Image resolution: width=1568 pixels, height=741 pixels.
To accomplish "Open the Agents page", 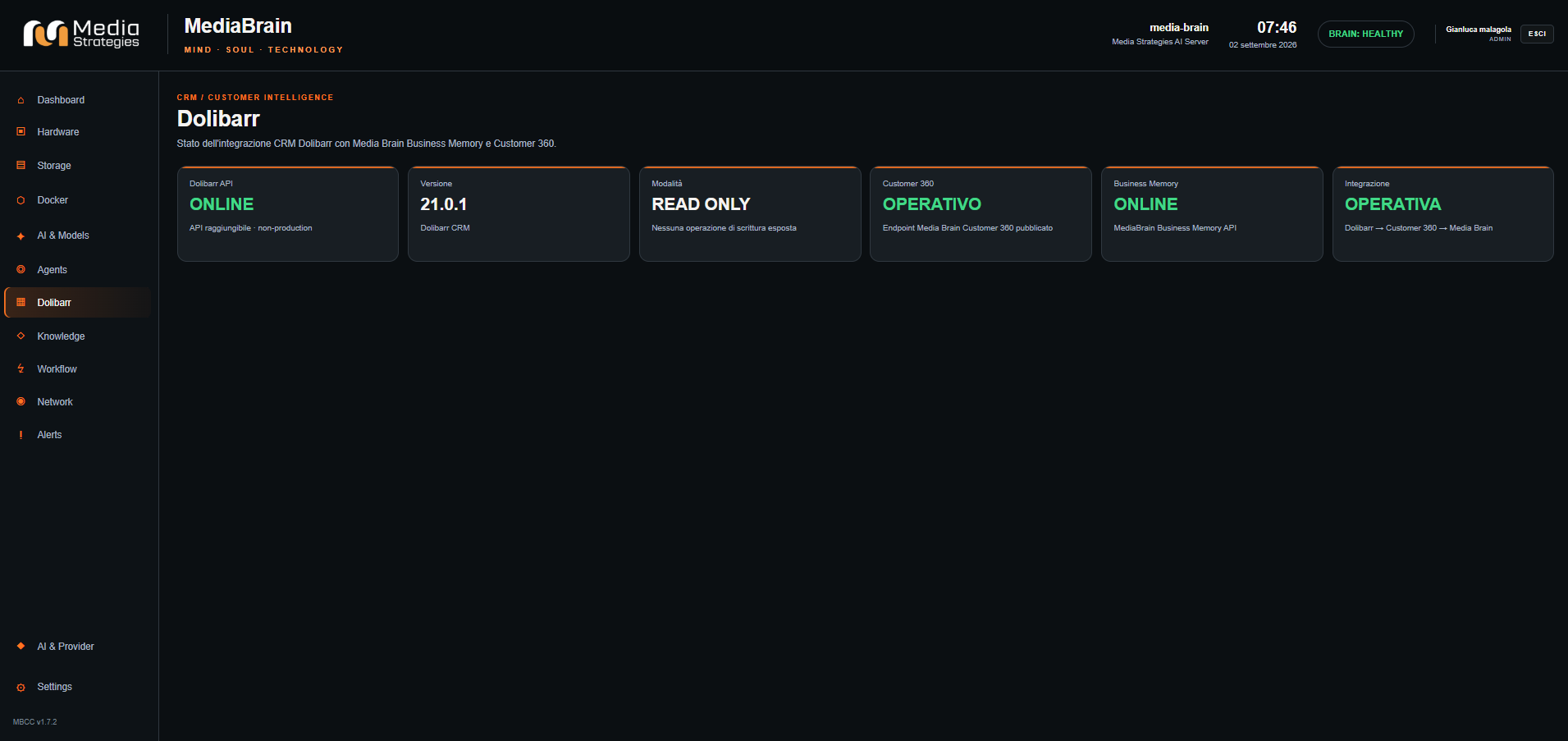I will click(79, 269).
